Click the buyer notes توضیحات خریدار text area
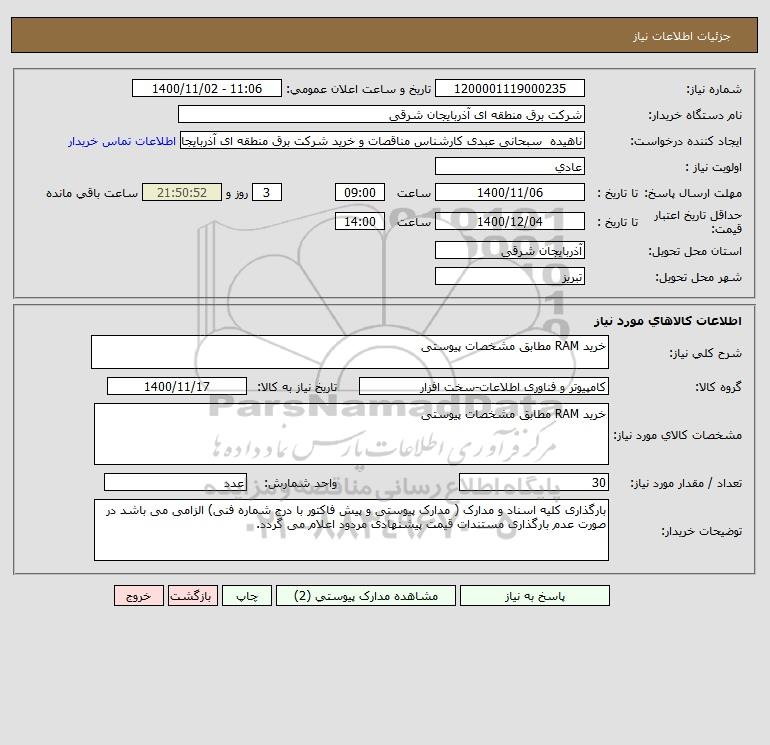 [351, 530]
